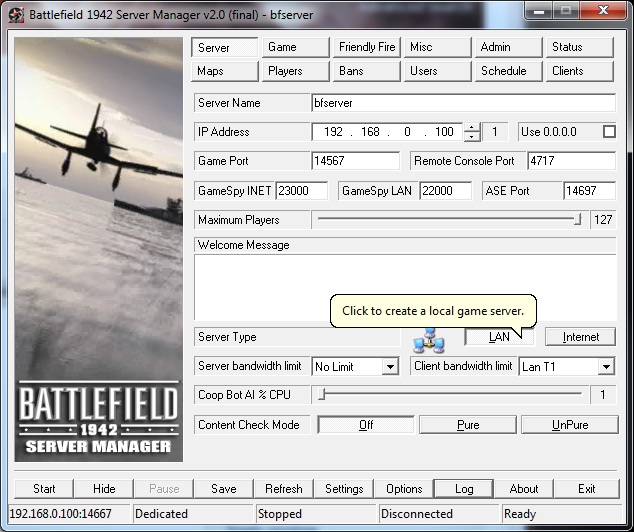Open the Bans tab
Viewport: 634px width, 532px height.
coord(367,71)
